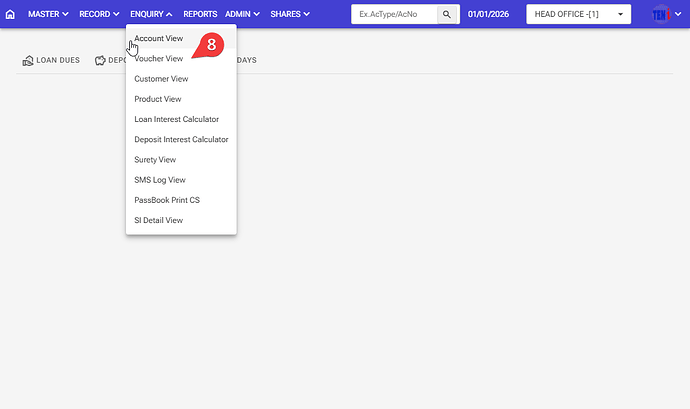Click the account number search field
This screenshot has height=409, width=690.
pos(395,15)
